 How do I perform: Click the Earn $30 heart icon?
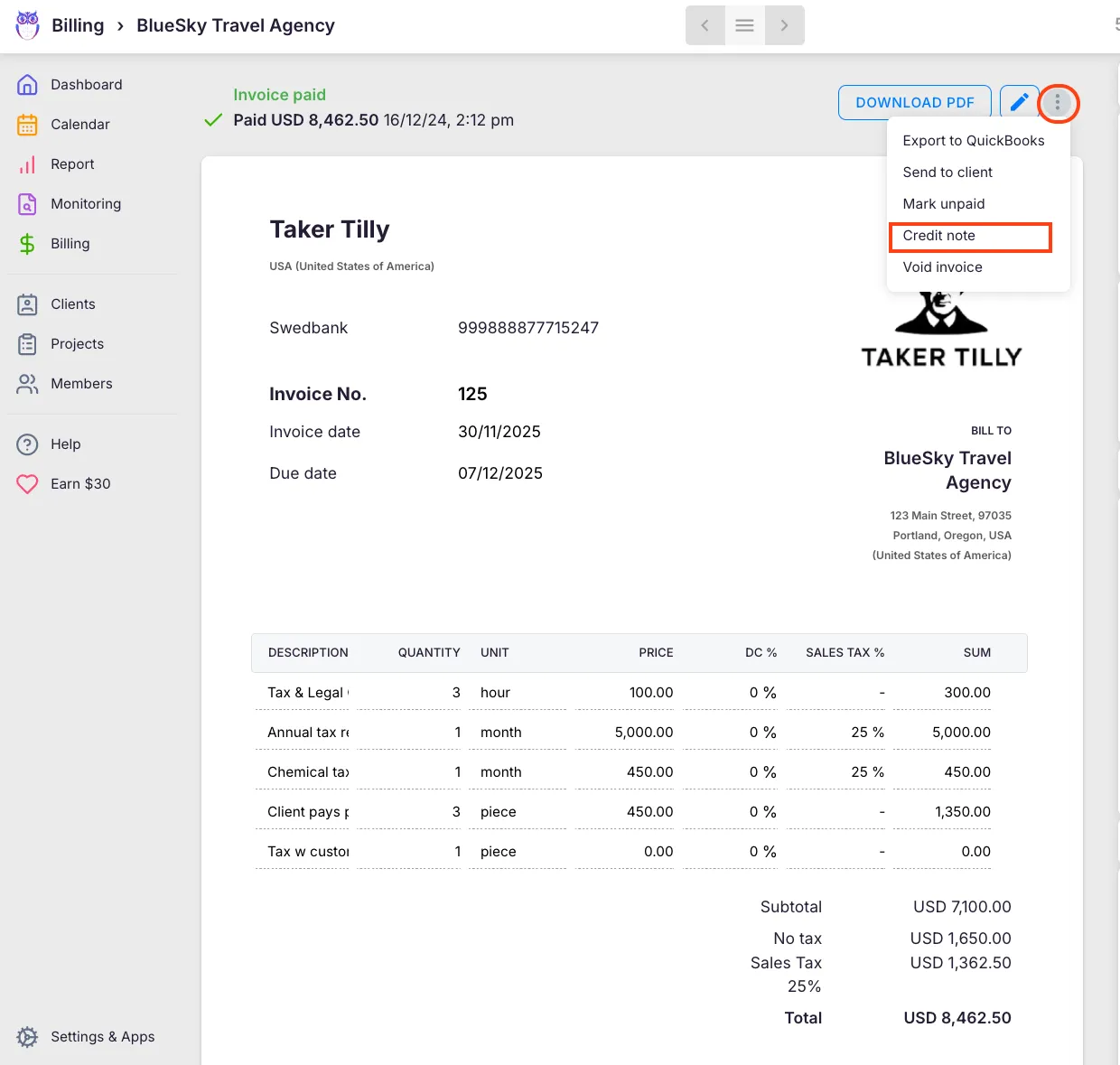click(x=27, y=484)
